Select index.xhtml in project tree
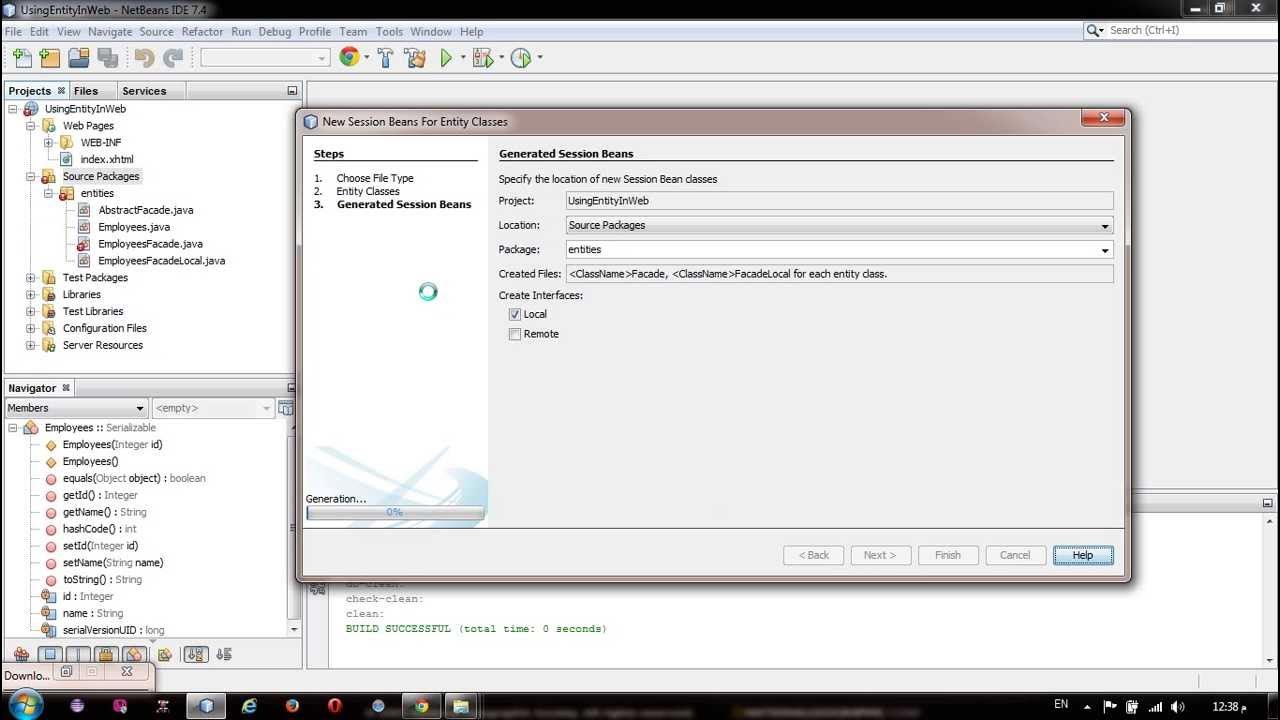Viewport: 1280px width, 720px height. [x=107, y=160]
